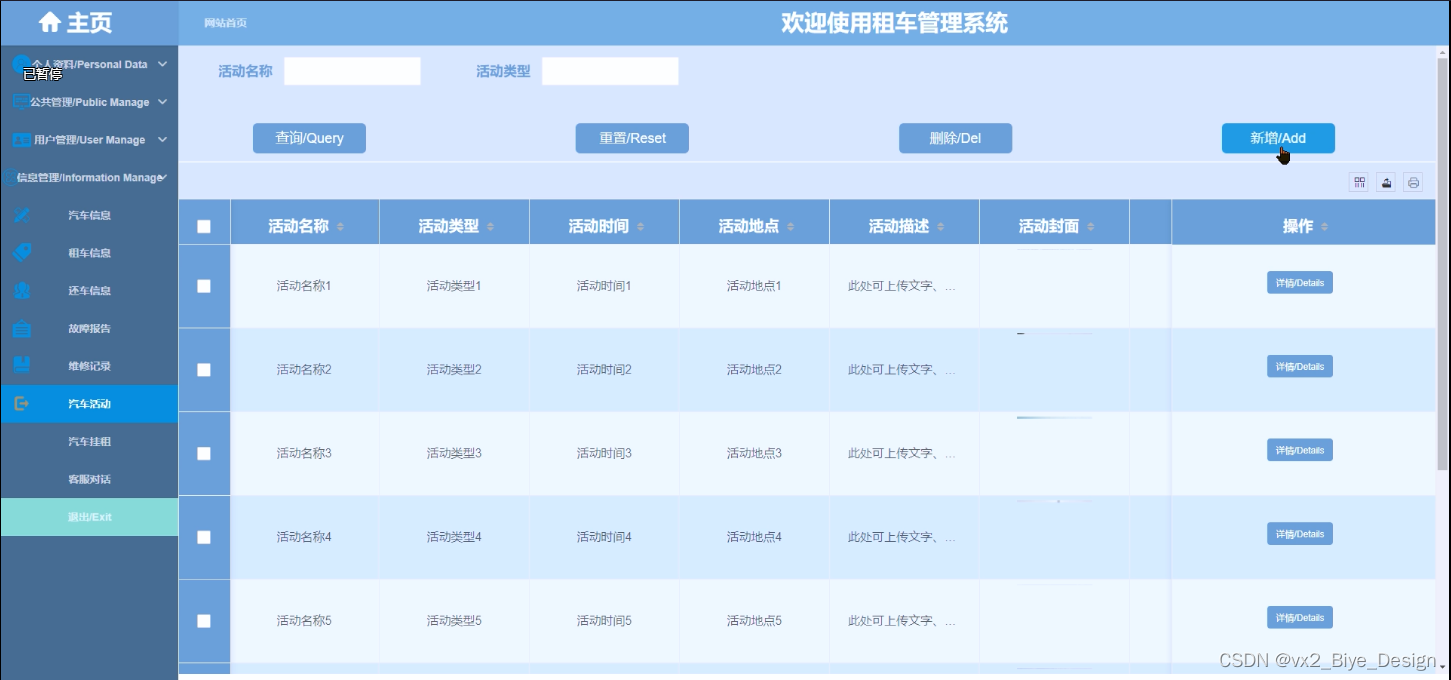Expand the Personal Data menu chevron
1451x680 pixels.
[x=162, y=64]
